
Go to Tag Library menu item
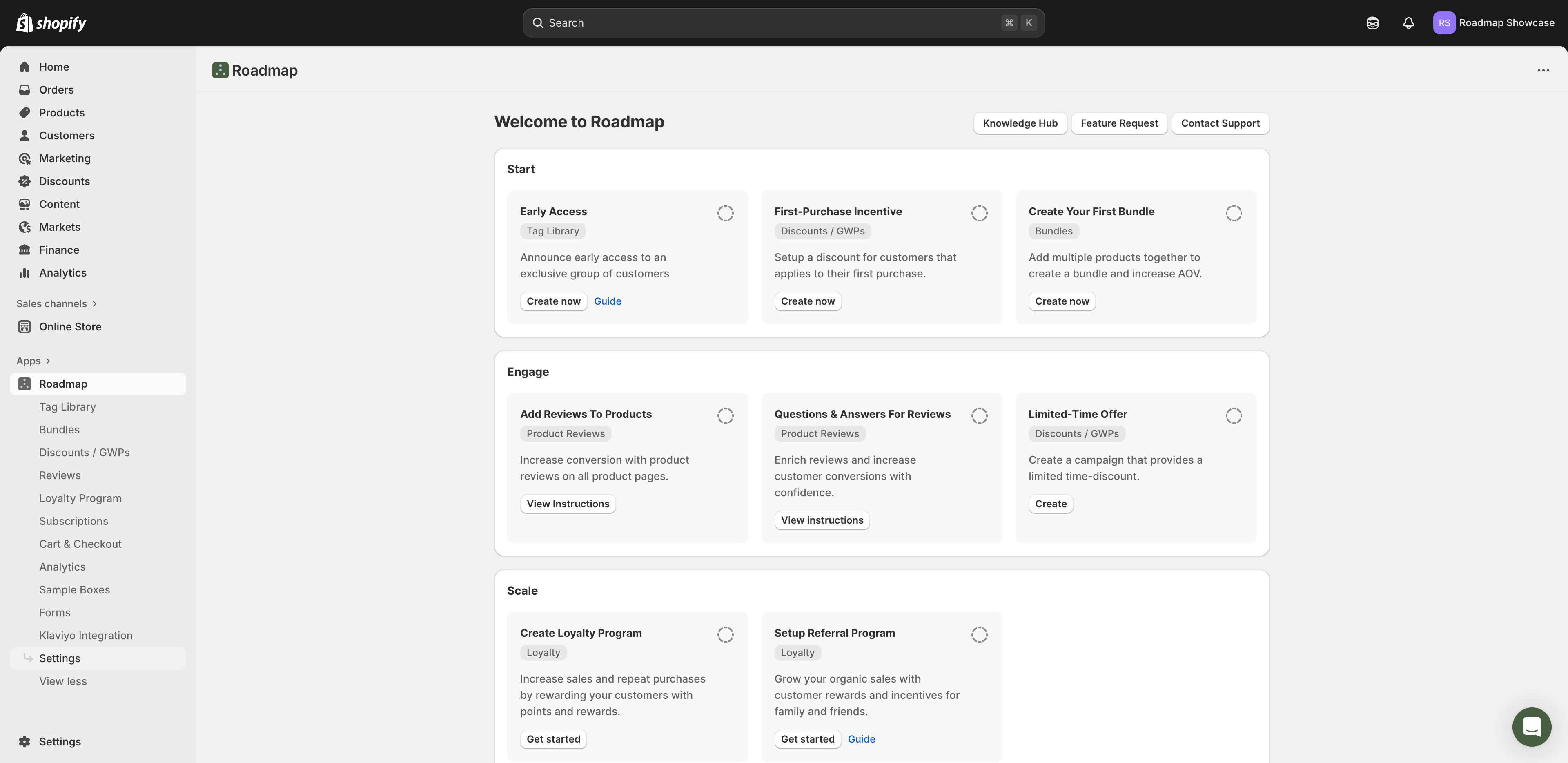(67, 406)
